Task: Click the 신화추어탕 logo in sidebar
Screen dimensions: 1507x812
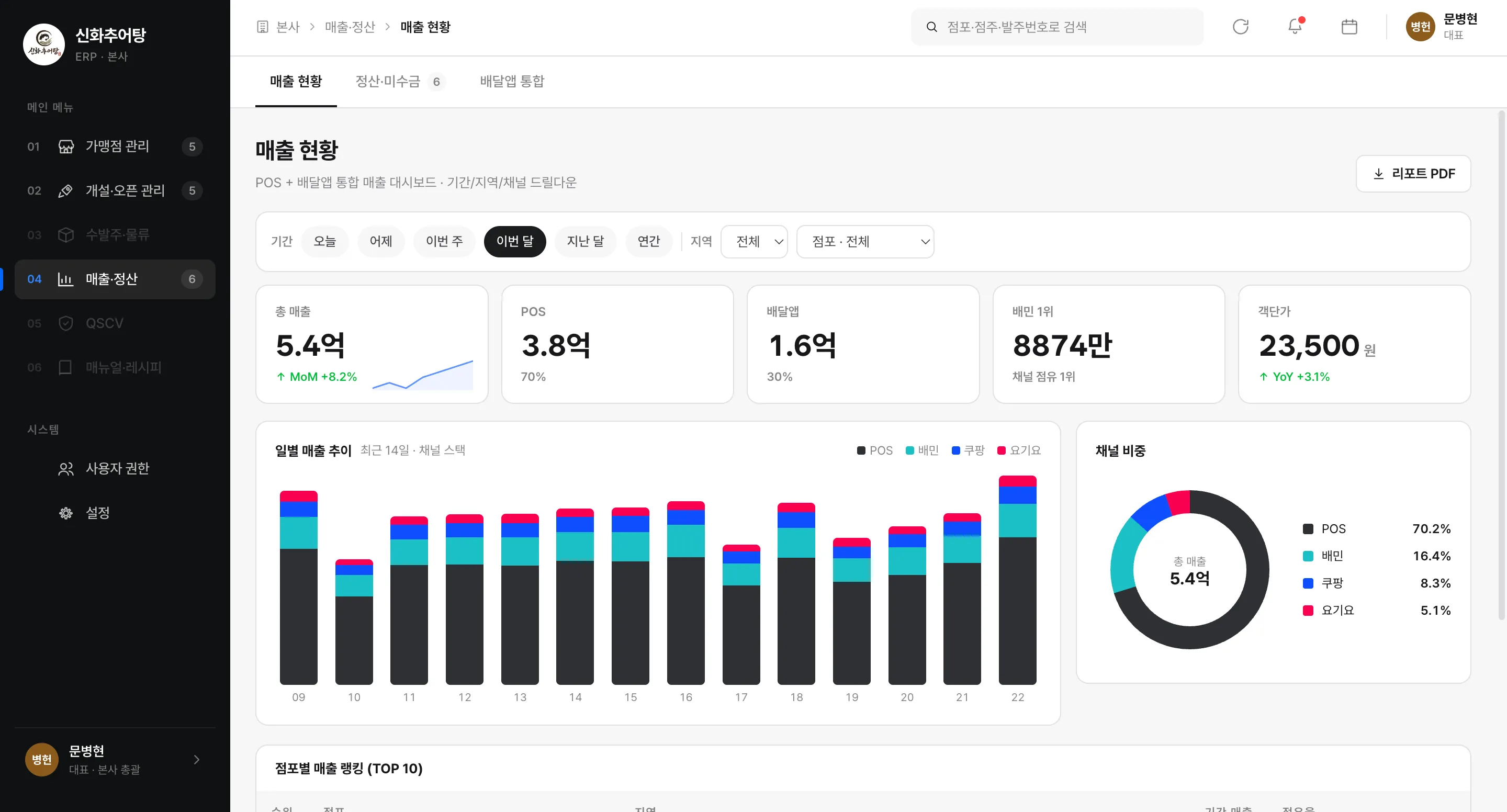Action: coord(44,44)
